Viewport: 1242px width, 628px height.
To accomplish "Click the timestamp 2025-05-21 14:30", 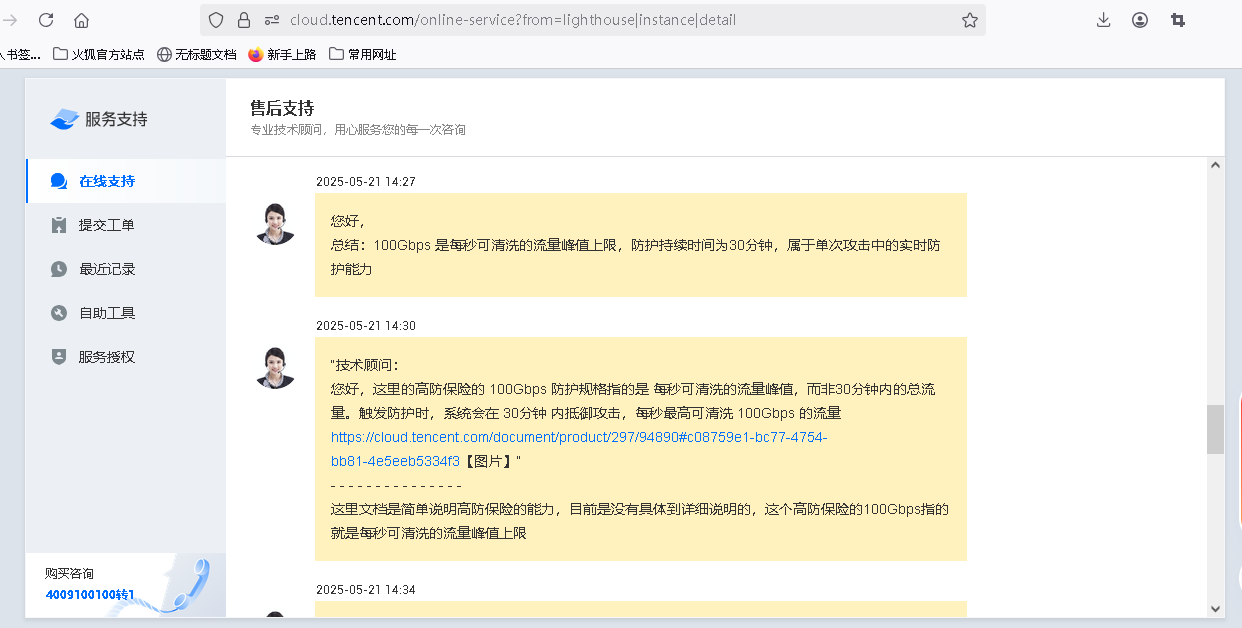I will [366, 326].
